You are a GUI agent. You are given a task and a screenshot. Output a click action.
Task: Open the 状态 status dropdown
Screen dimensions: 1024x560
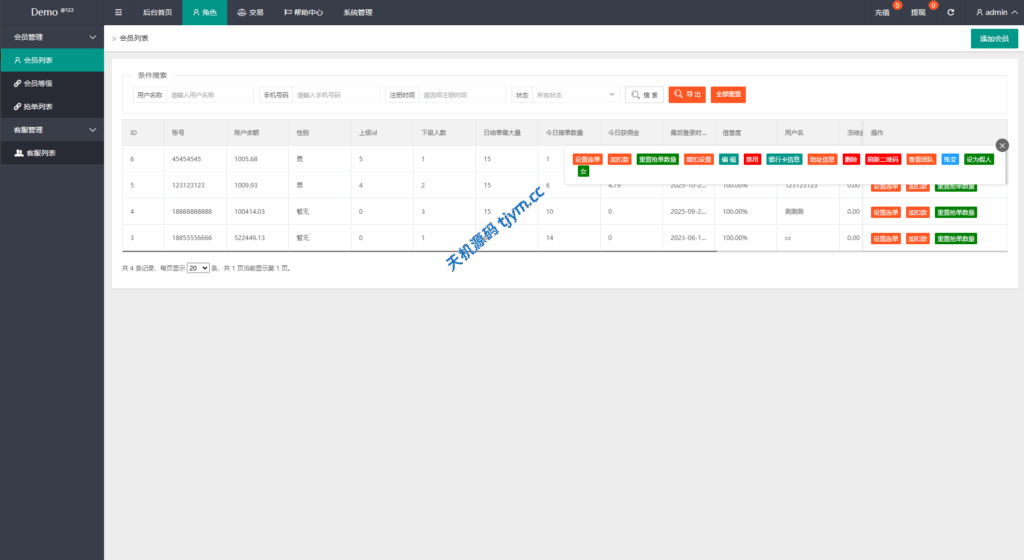click(577, 94)
